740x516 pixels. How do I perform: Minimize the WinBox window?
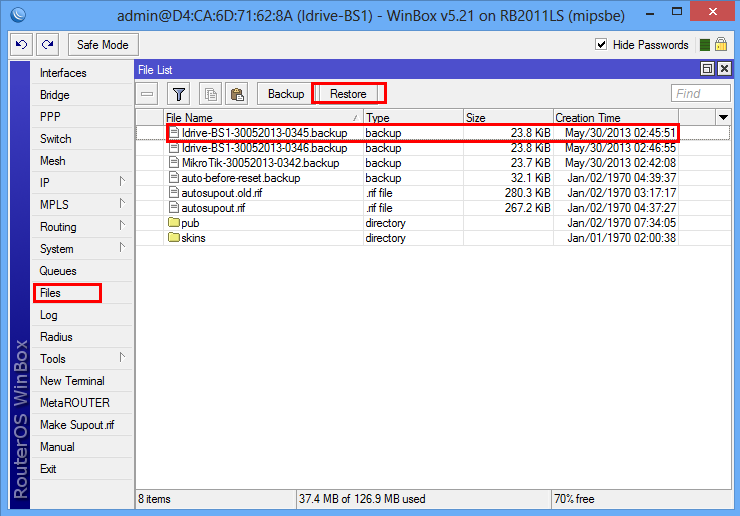[650, 13]
